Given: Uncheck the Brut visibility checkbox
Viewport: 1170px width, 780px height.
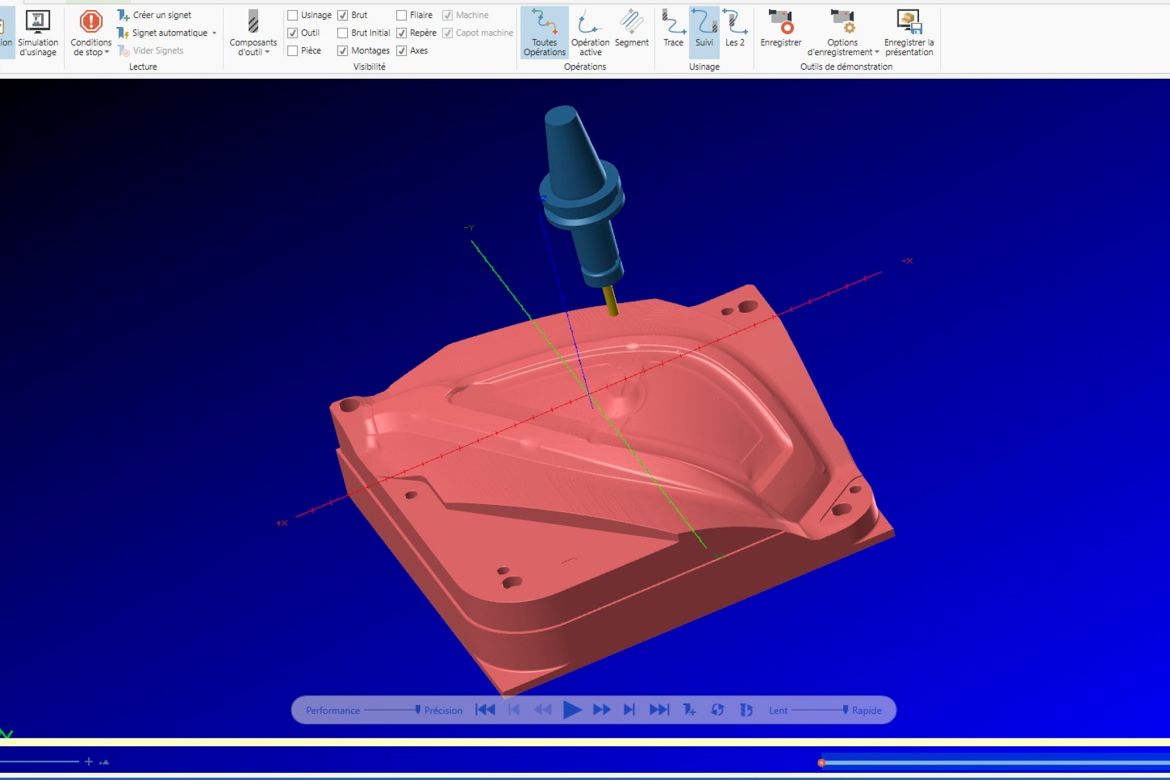Looking at the screenshot, I should click(x=343, y=15).
